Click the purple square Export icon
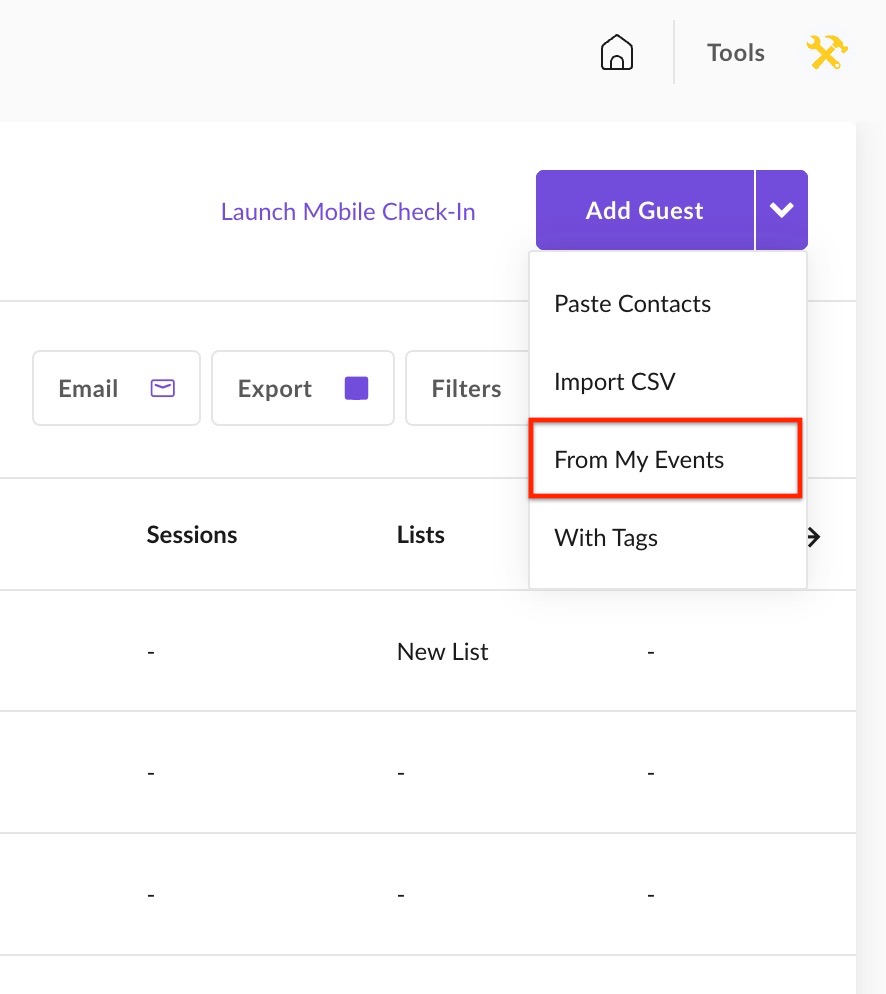Viewport: 886px width, 994px height. point(356,388)
